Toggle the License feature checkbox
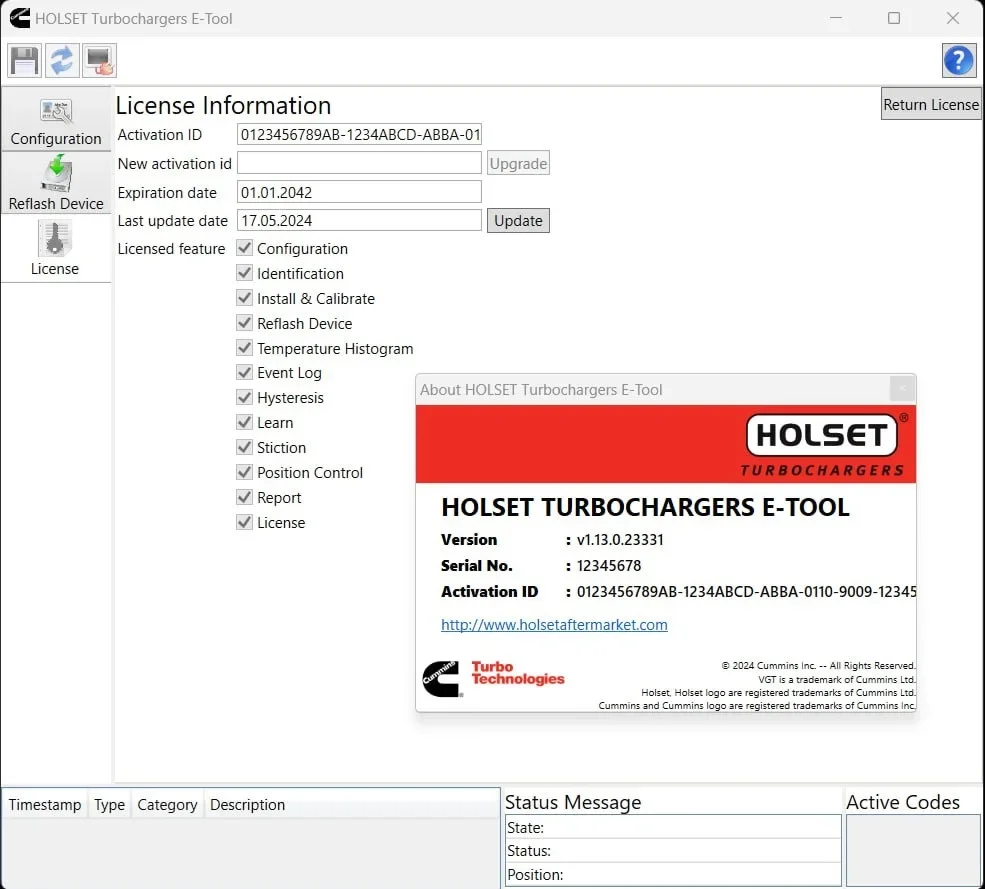Viewport: 985px width, 889px height. (244, 522)
